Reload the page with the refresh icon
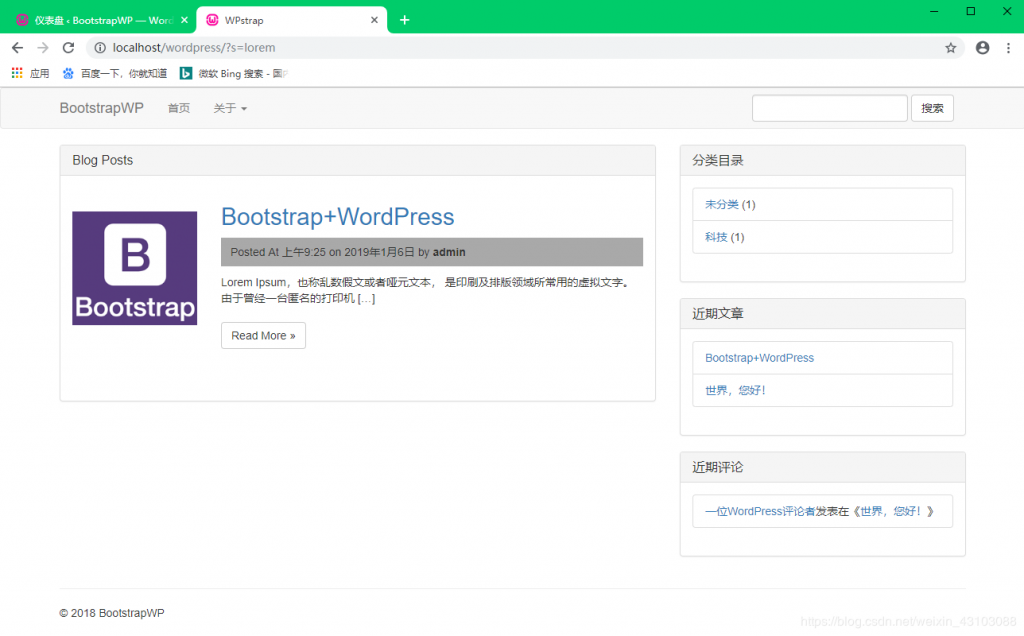Image resolution: width=1024 pixels, height=636 pixels. [x=69, y=48]
